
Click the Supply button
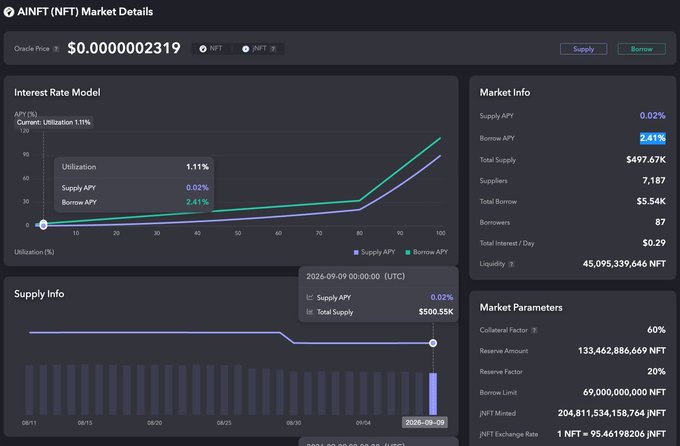coord(583,49)
